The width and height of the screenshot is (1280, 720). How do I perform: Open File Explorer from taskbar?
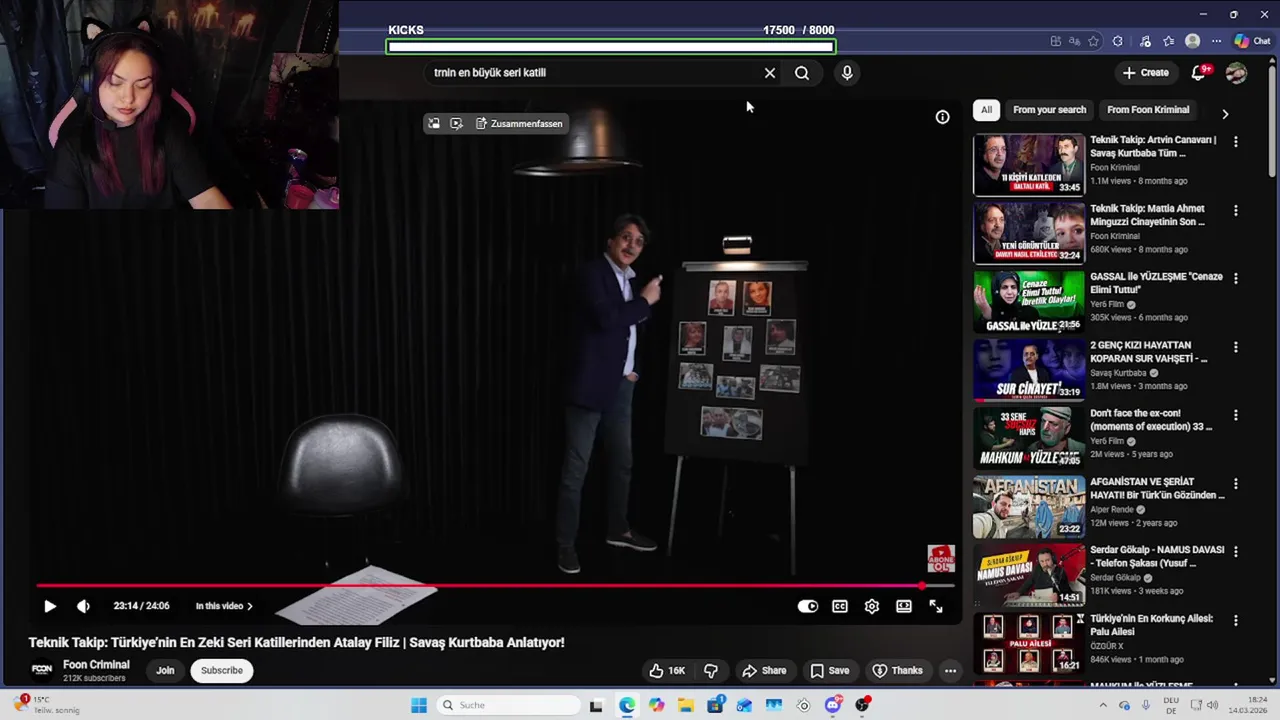(686, 705)
